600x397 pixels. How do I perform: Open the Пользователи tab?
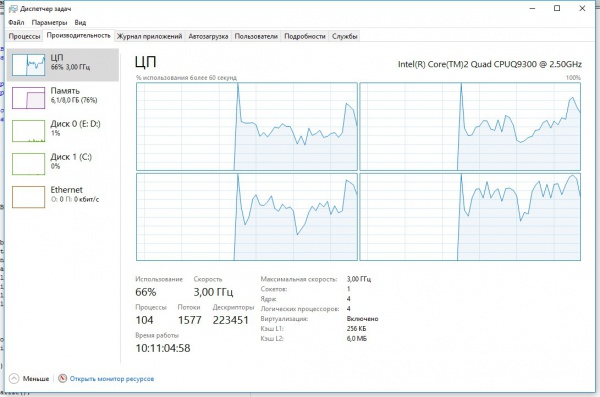[256, 36]
